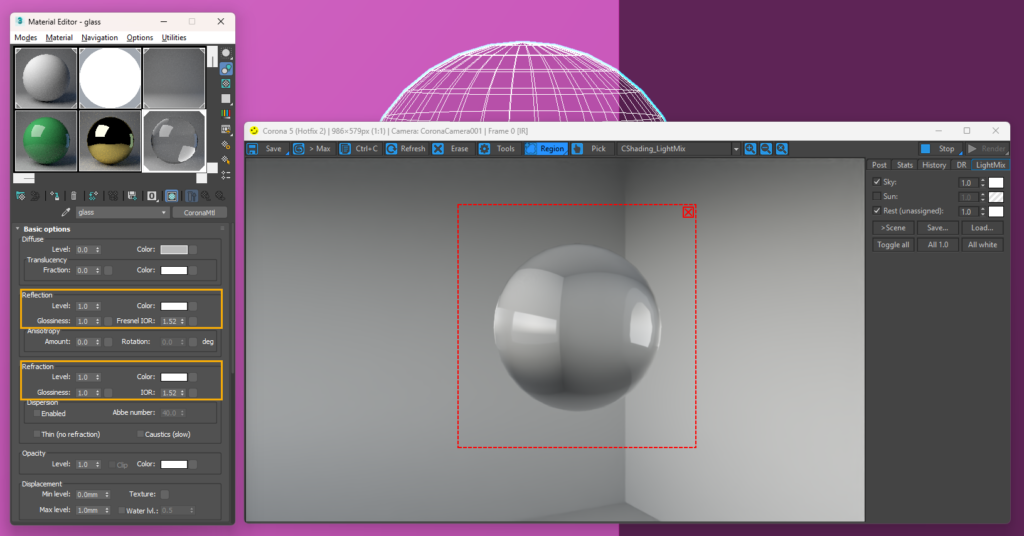The height and width of the screenshot is (536, 1024).
Task: Click the zoom in magnifier icon
Action: point(750,149)
